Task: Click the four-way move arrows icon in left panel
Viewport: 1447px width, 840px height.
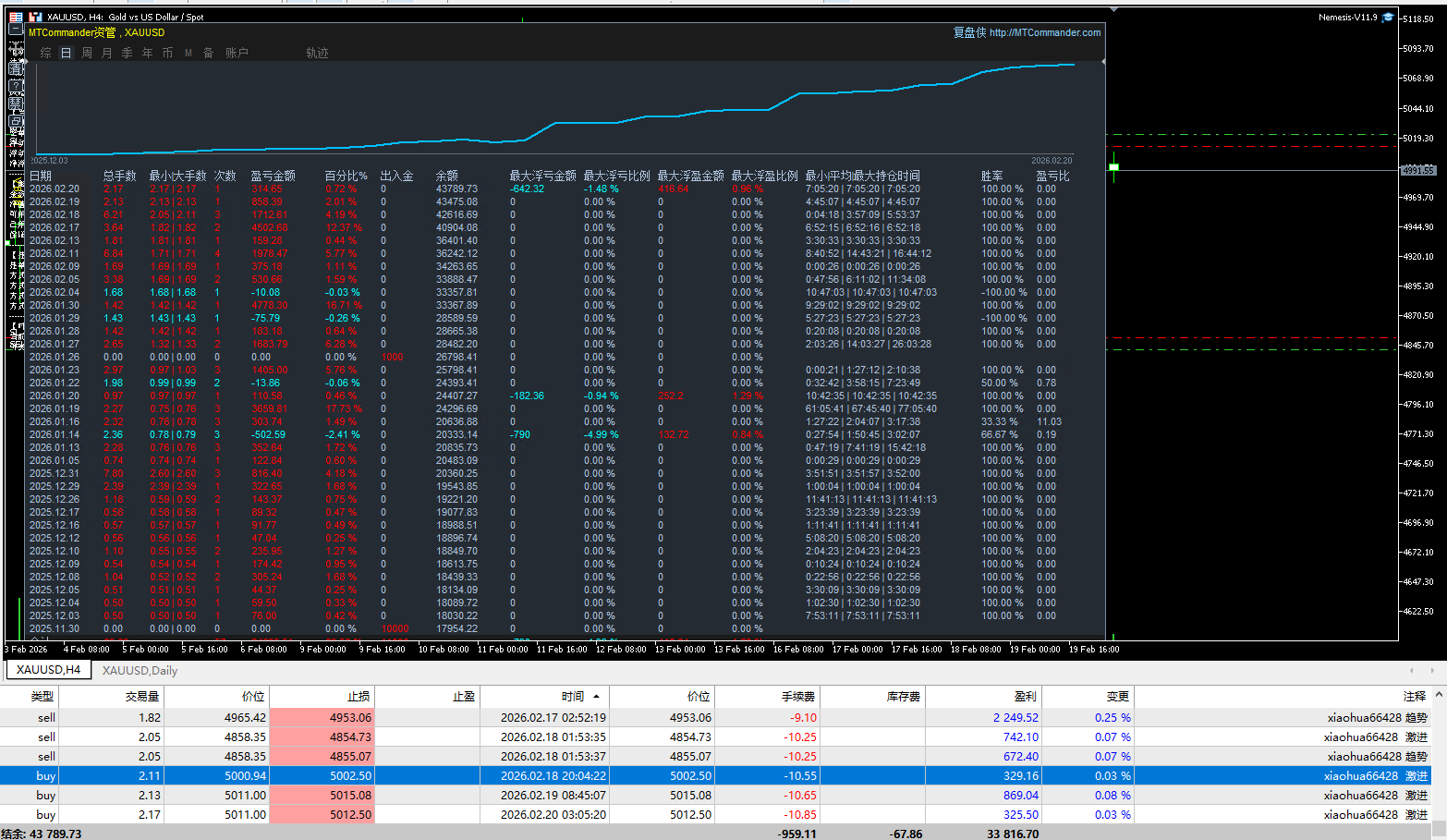Action: coord(16,49)
